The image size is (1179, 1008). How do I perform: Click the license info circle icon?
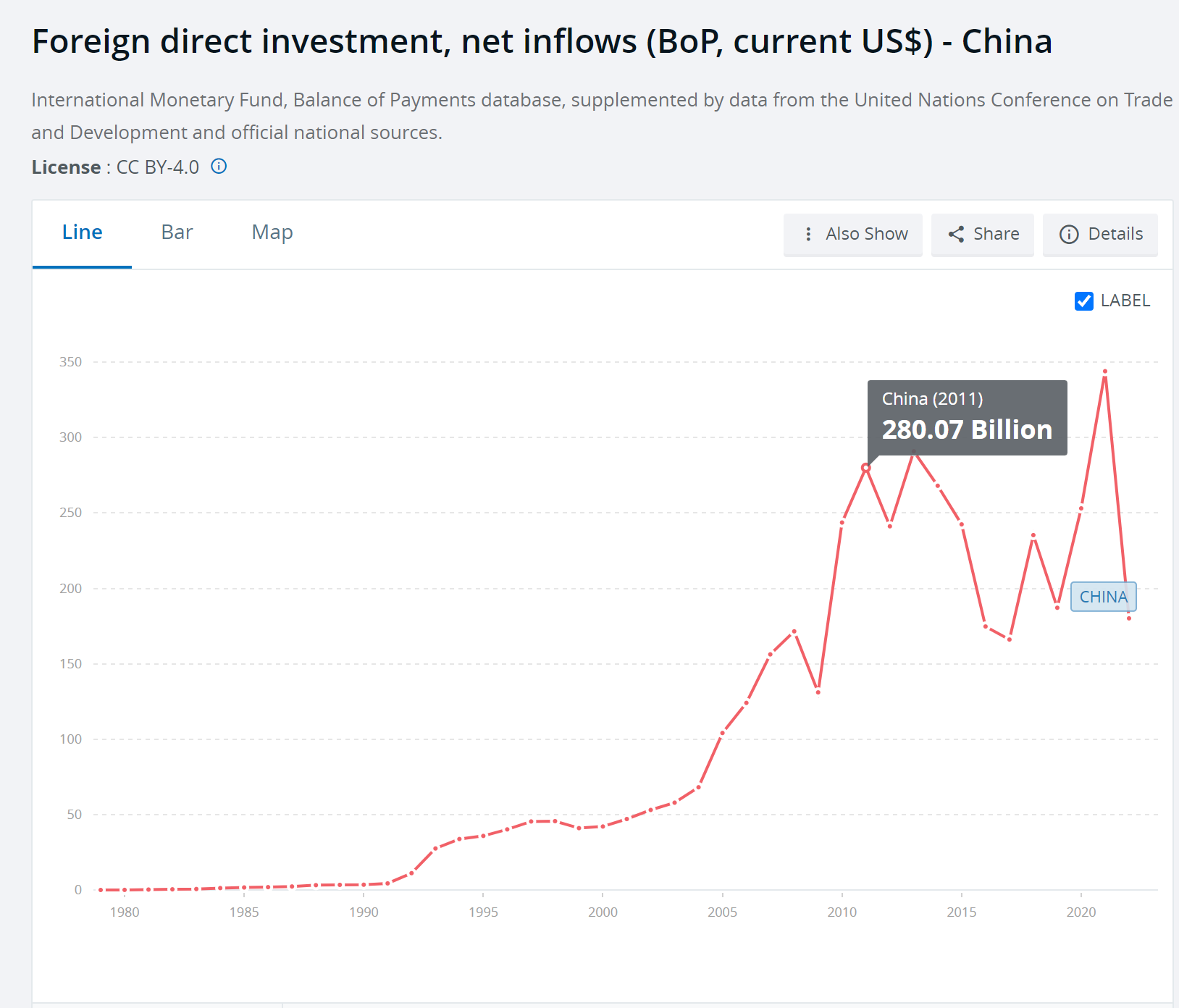(x=219, y=167)
